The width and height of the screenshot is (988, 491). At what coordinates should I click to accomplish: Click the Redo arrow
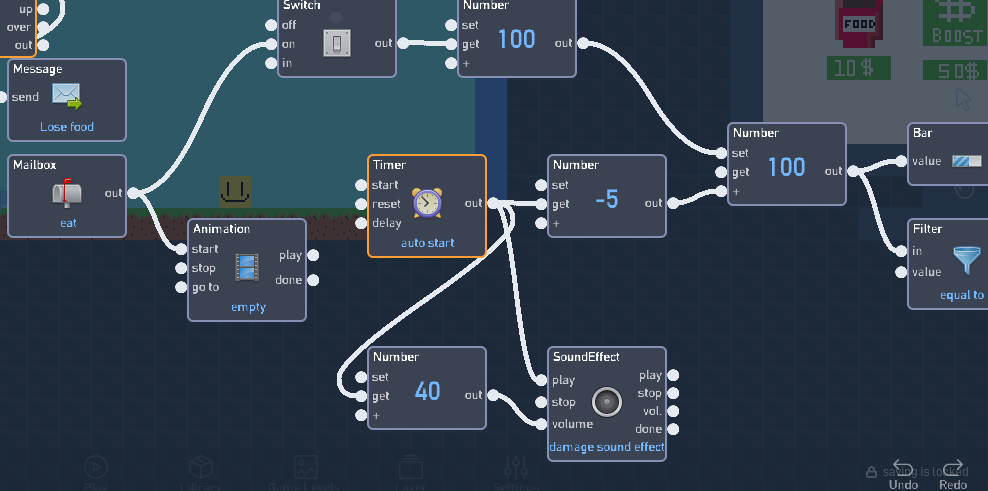pyautogui.click(x=953, y=469)
